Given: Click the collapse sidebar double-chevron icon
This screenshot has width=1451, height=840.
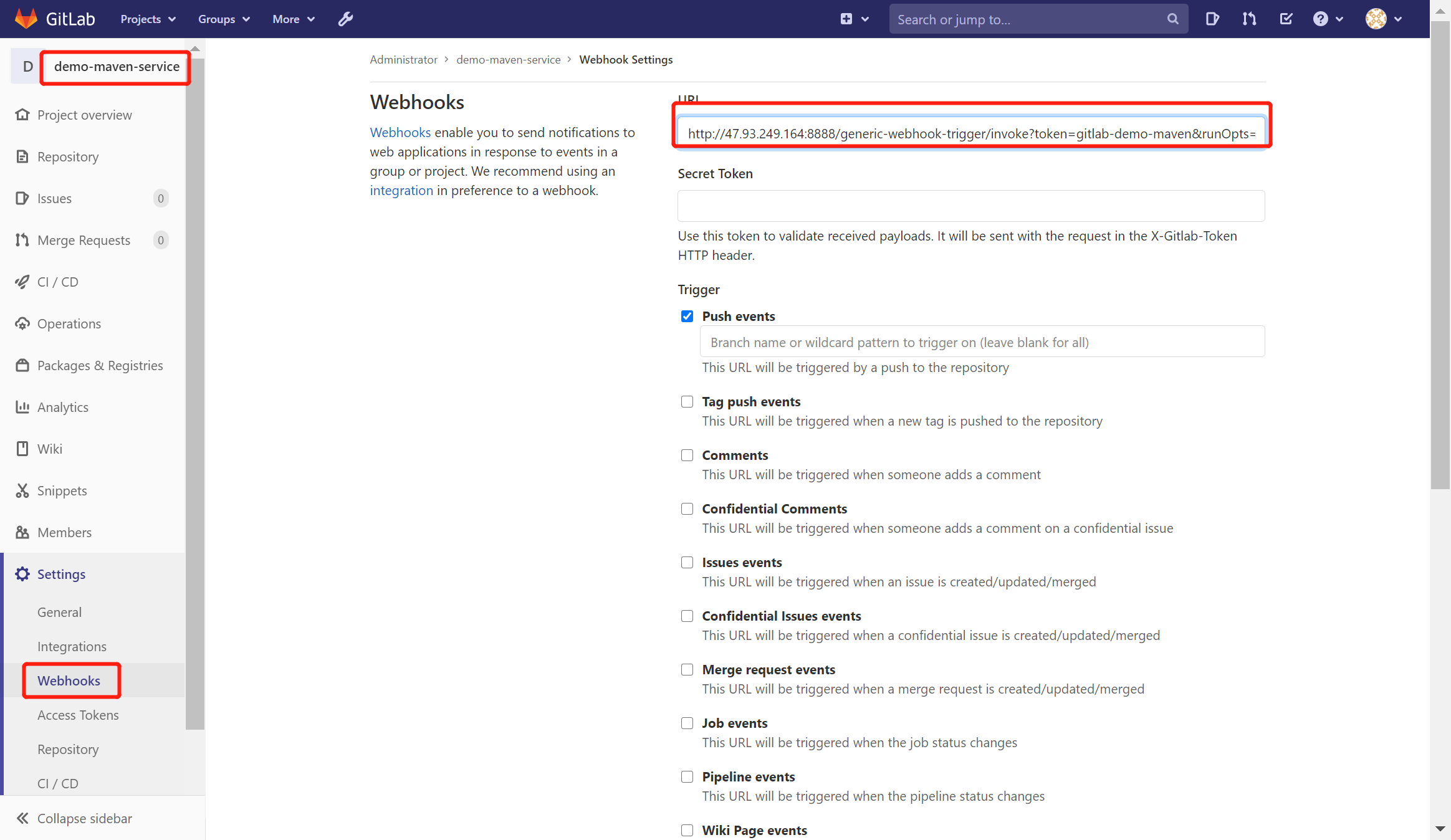Looking at the screenshot, I should click(22, 818).
